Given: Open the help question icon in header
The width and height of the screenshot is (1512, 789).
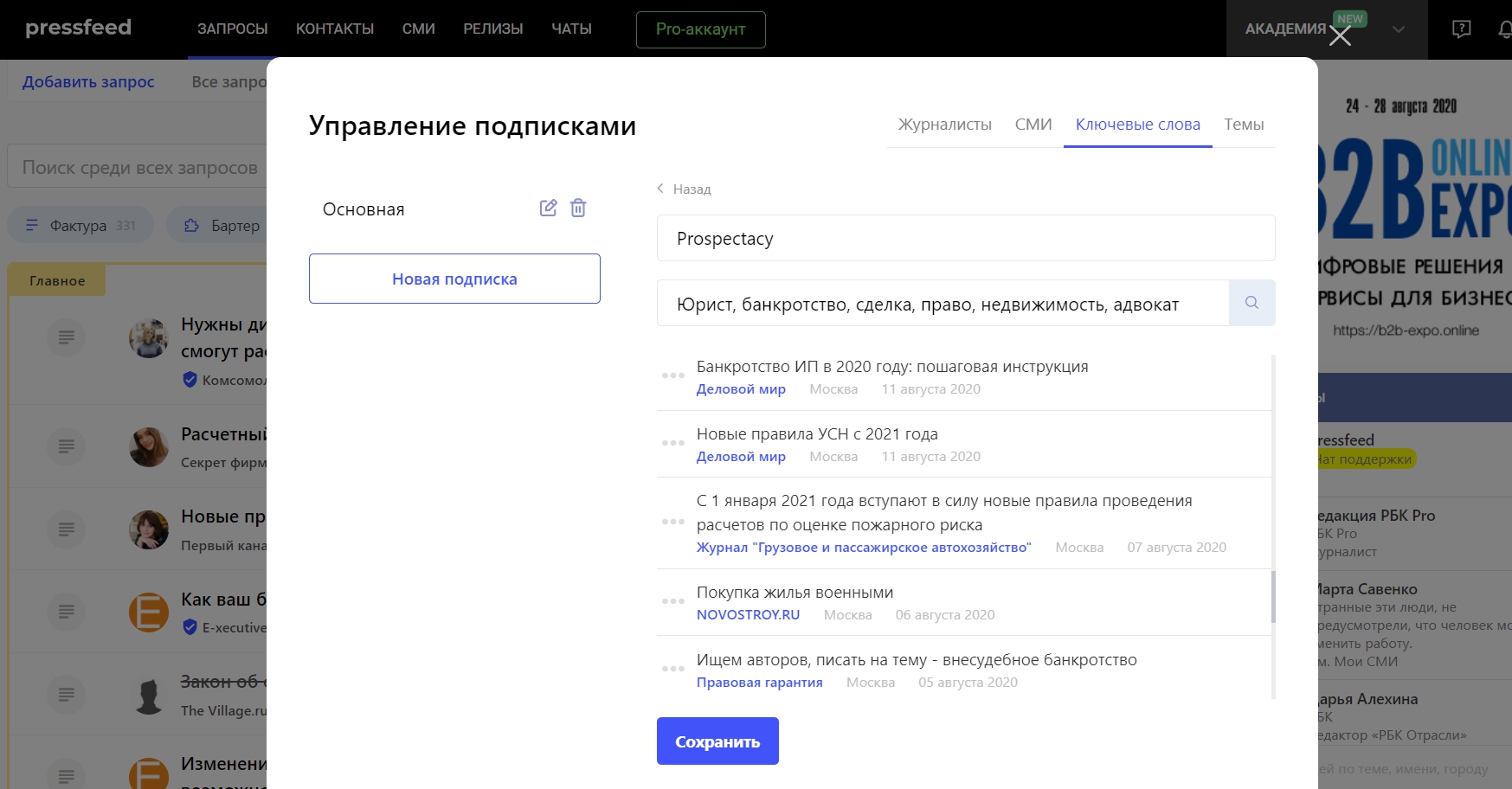Looking at the screenshot, I should 1461,29.
